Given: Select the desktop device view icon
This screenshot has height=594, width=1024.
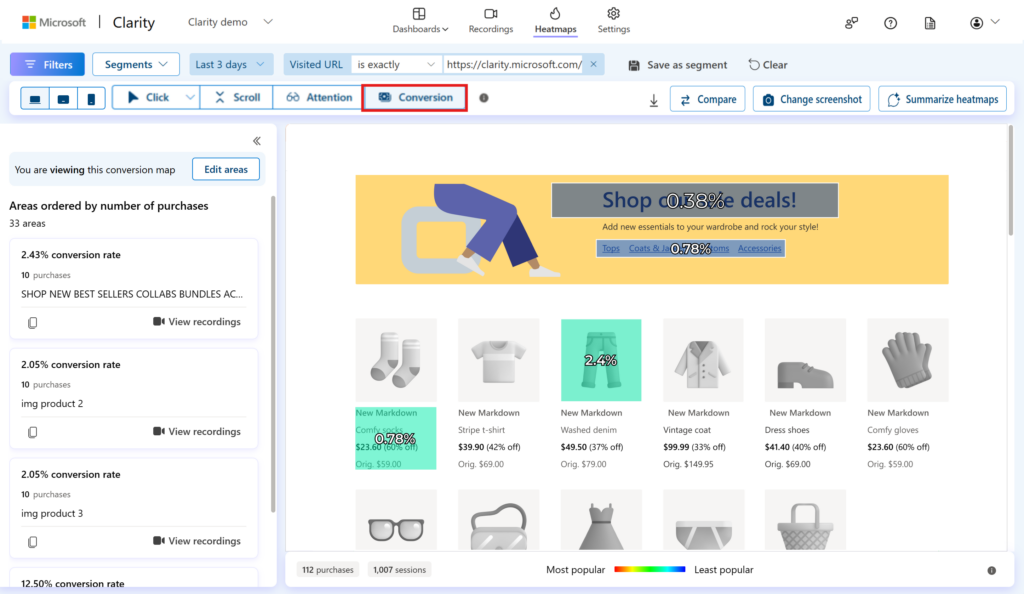Looking at the screenshot, I should (x=35, y=98).
